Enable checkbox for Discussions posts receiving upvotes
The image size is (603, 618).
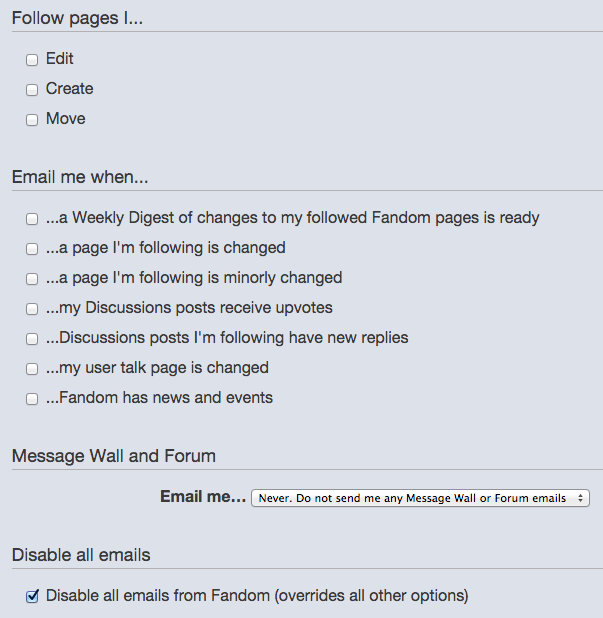[32, 309]
